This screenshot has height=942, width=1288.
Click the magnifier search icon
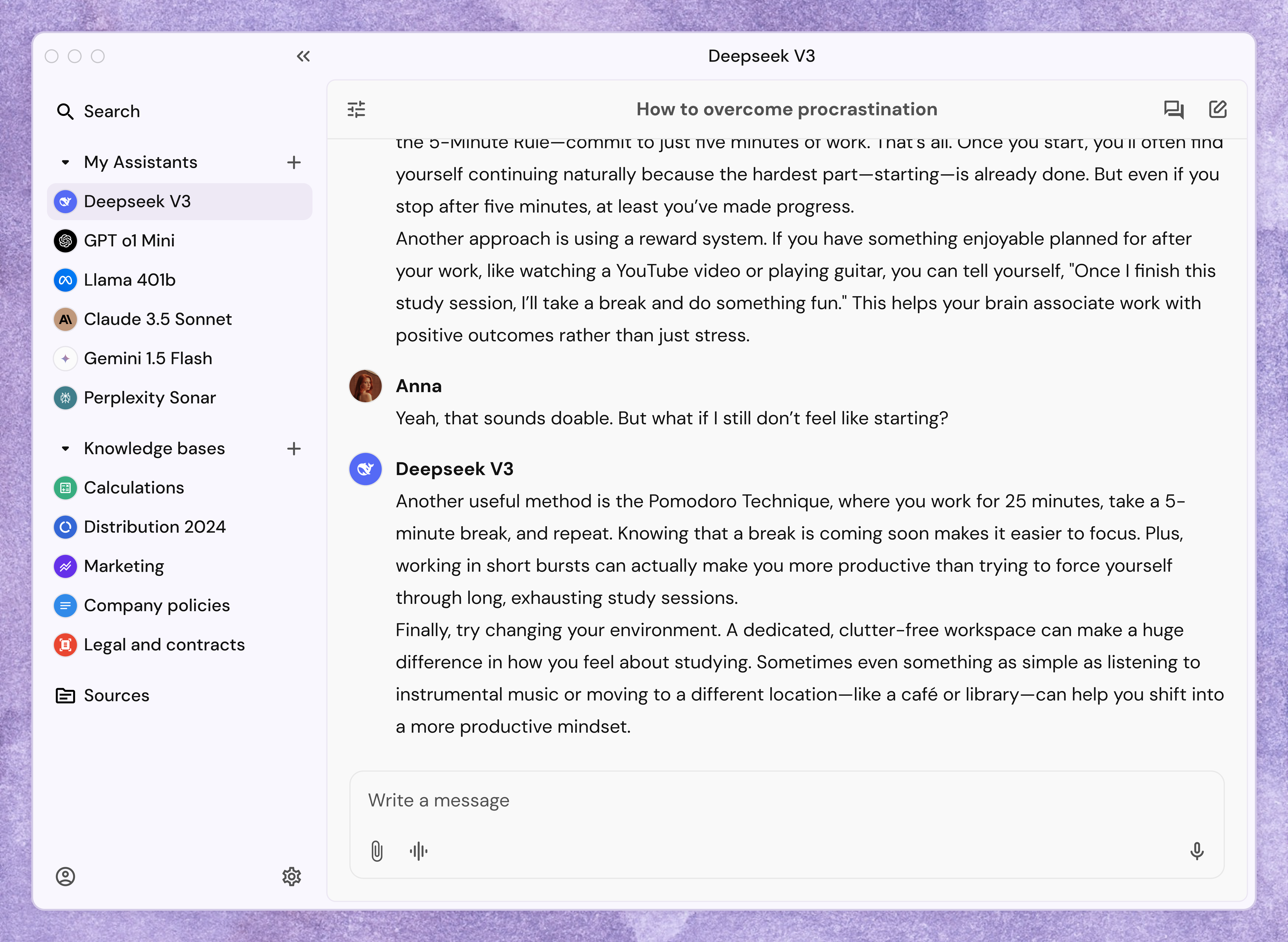[x=66, y=111]
